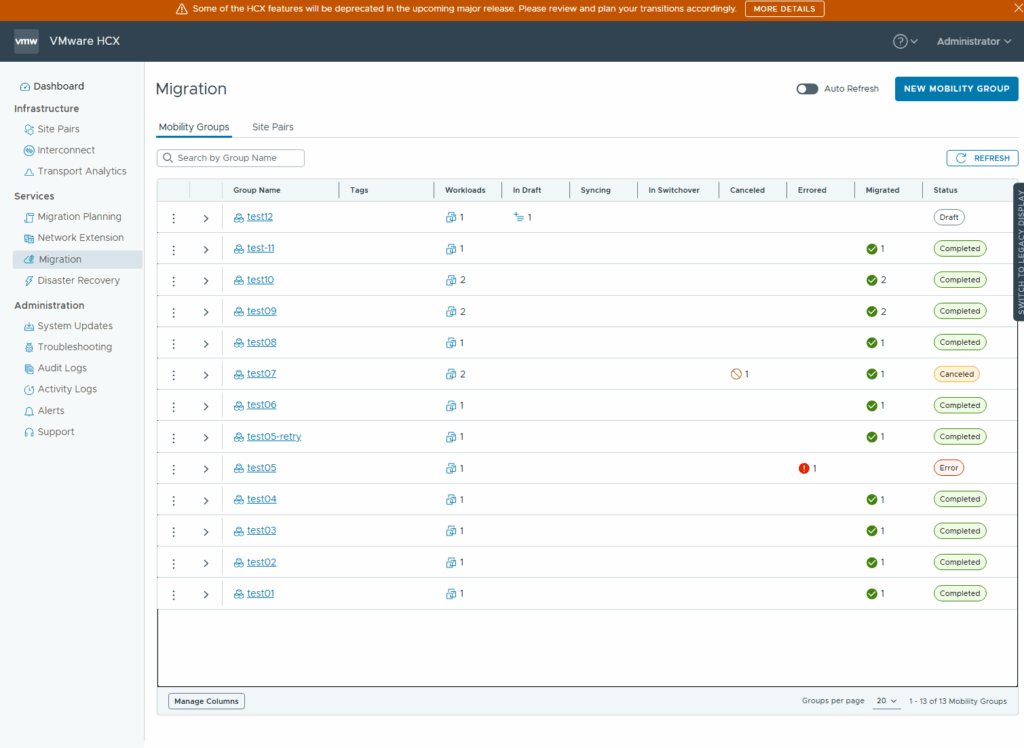Open the Groups per page dropdown

[887, 701]
